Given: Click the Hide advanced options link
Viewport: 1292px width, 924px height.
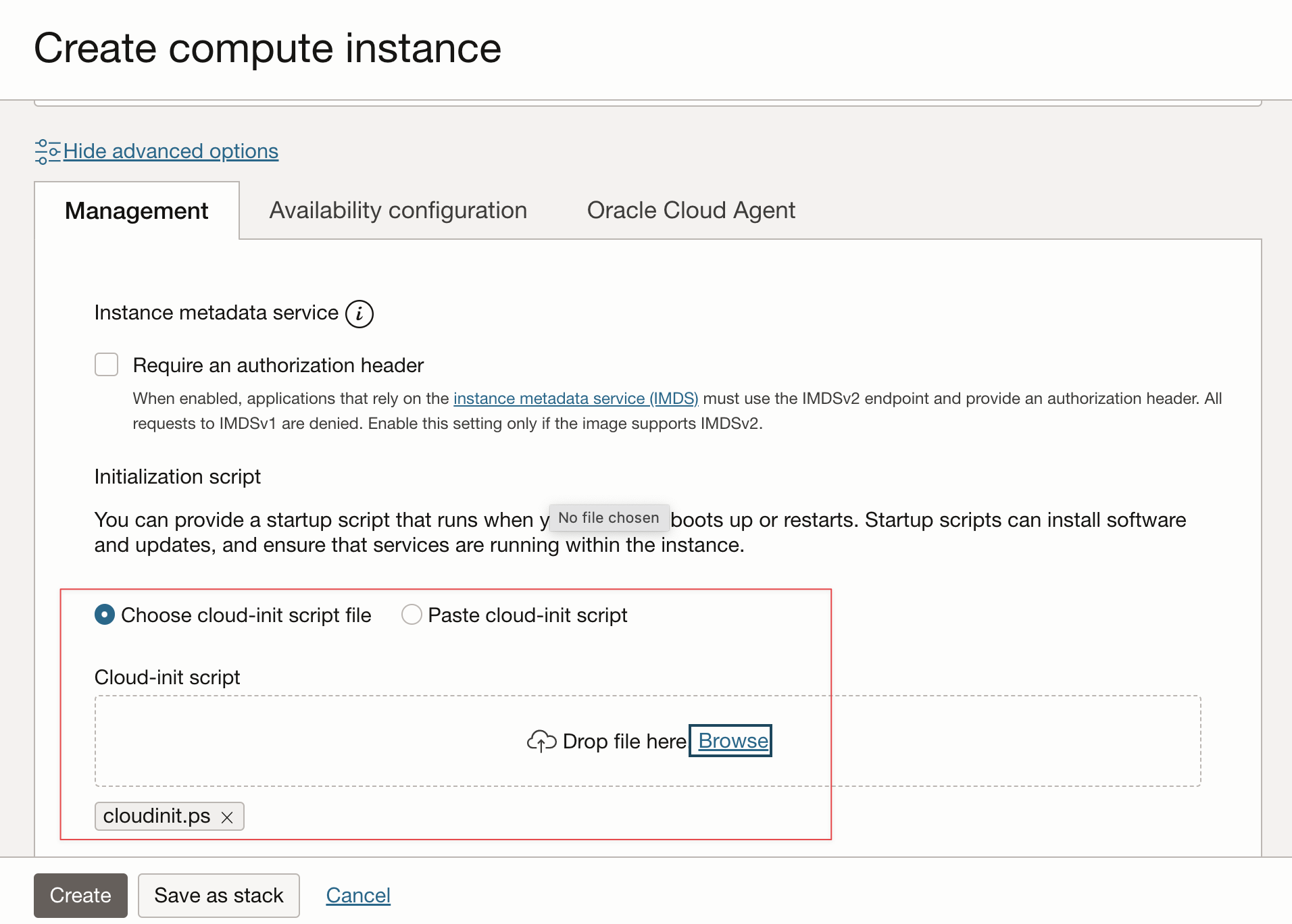Looking at the screenshot, I should (x=170, y=151).
